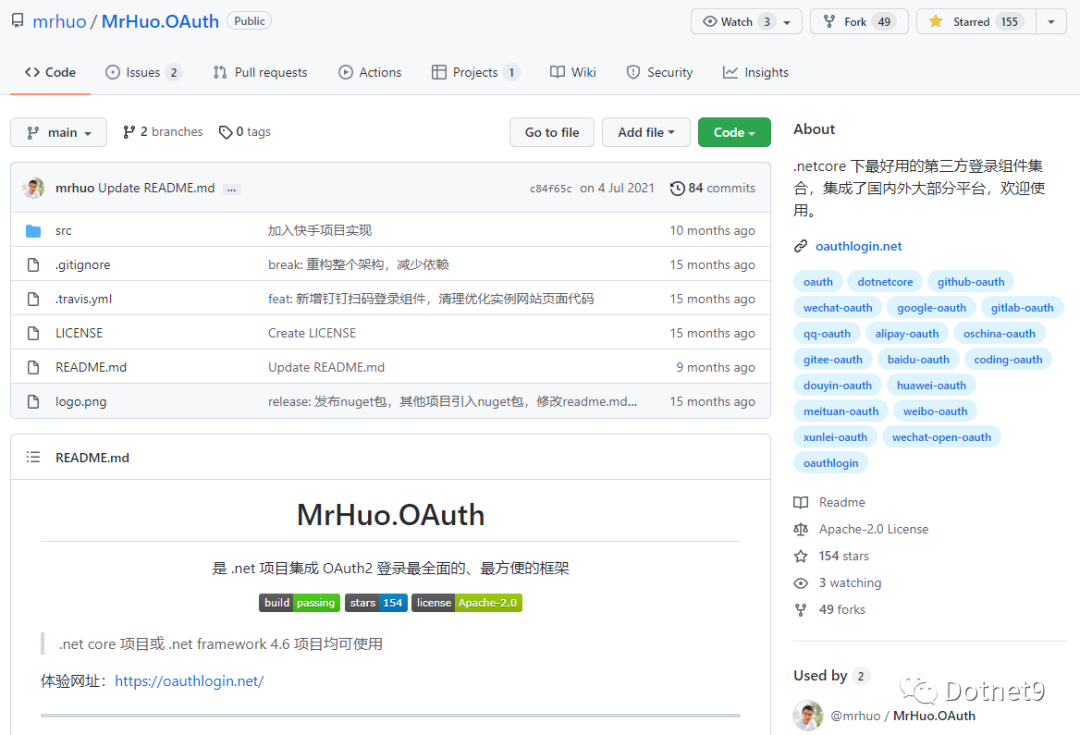
Task: Open README table of contents list icon
Action: point(33,457)
